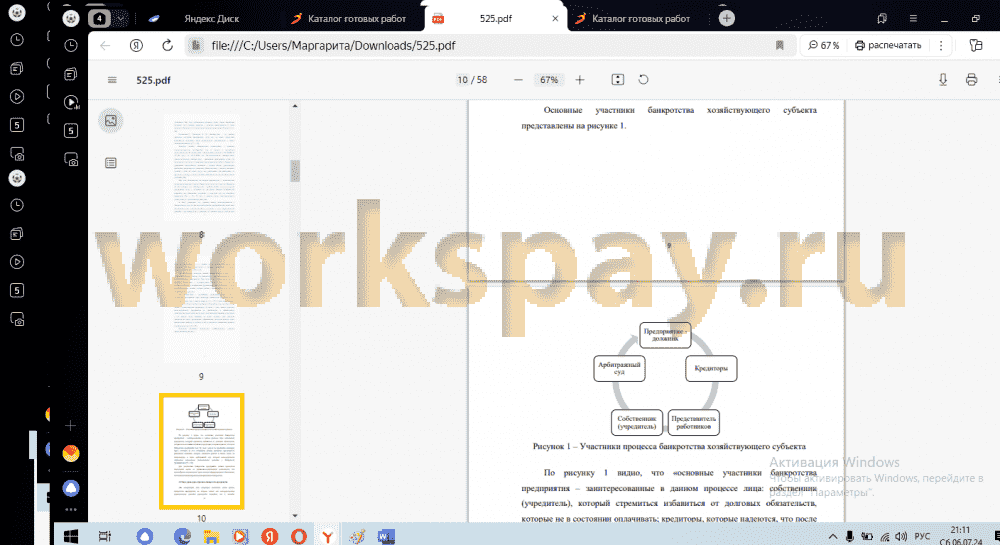Open the side panel icon right of toolbar
Image resolution: width=1000 pixels, height=545 pixels.
tap(976, 45)
